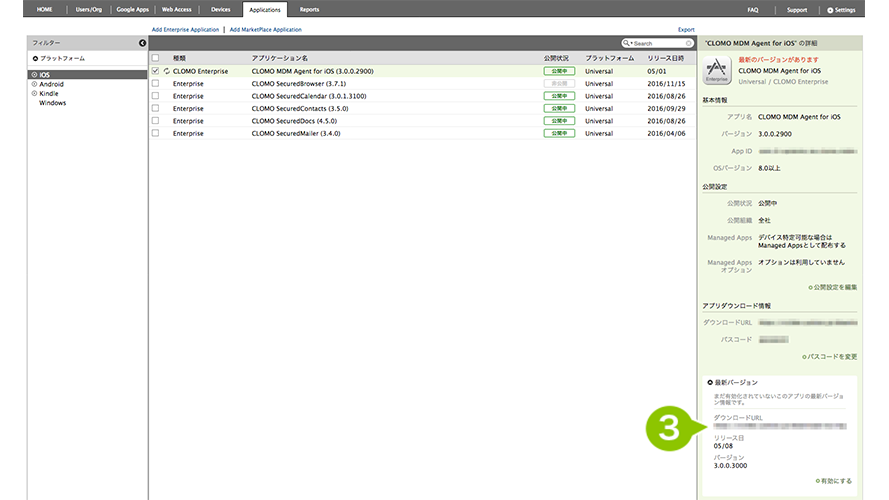Clear the search field with the x icon
The height and width of the screenshot is (500, 889).
(688, 43)
